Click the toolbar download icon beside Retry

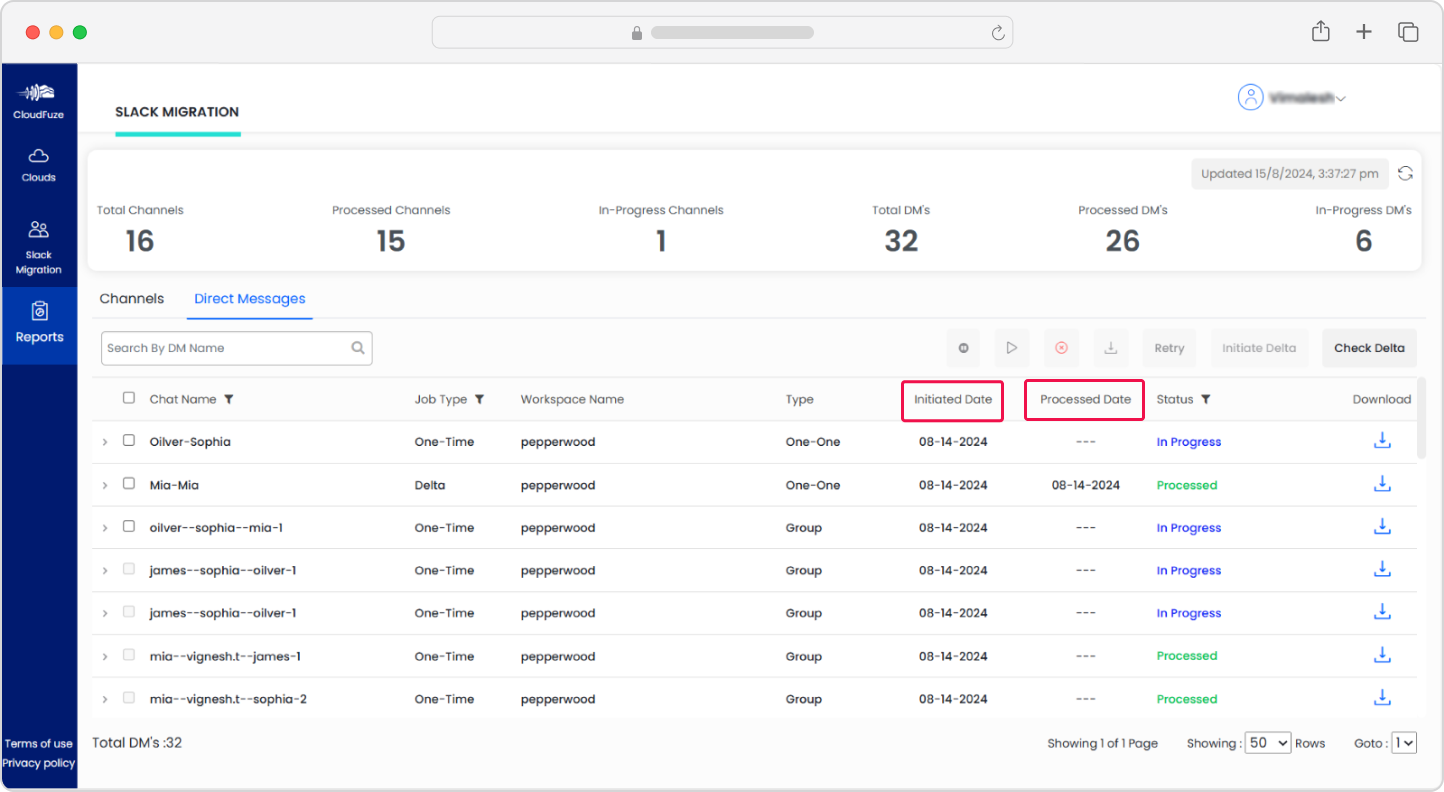tap(1110, 348)
